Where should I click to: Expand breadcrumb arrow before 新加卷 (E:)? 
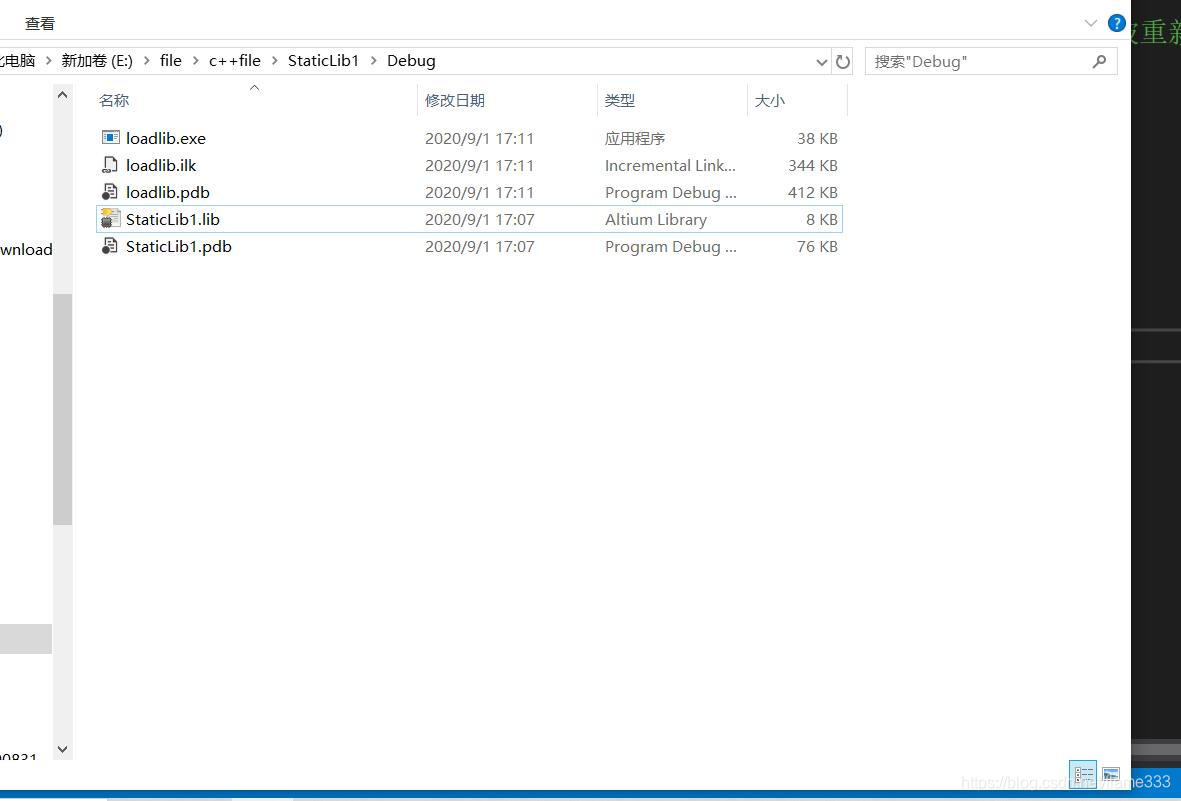pos(49,61)
